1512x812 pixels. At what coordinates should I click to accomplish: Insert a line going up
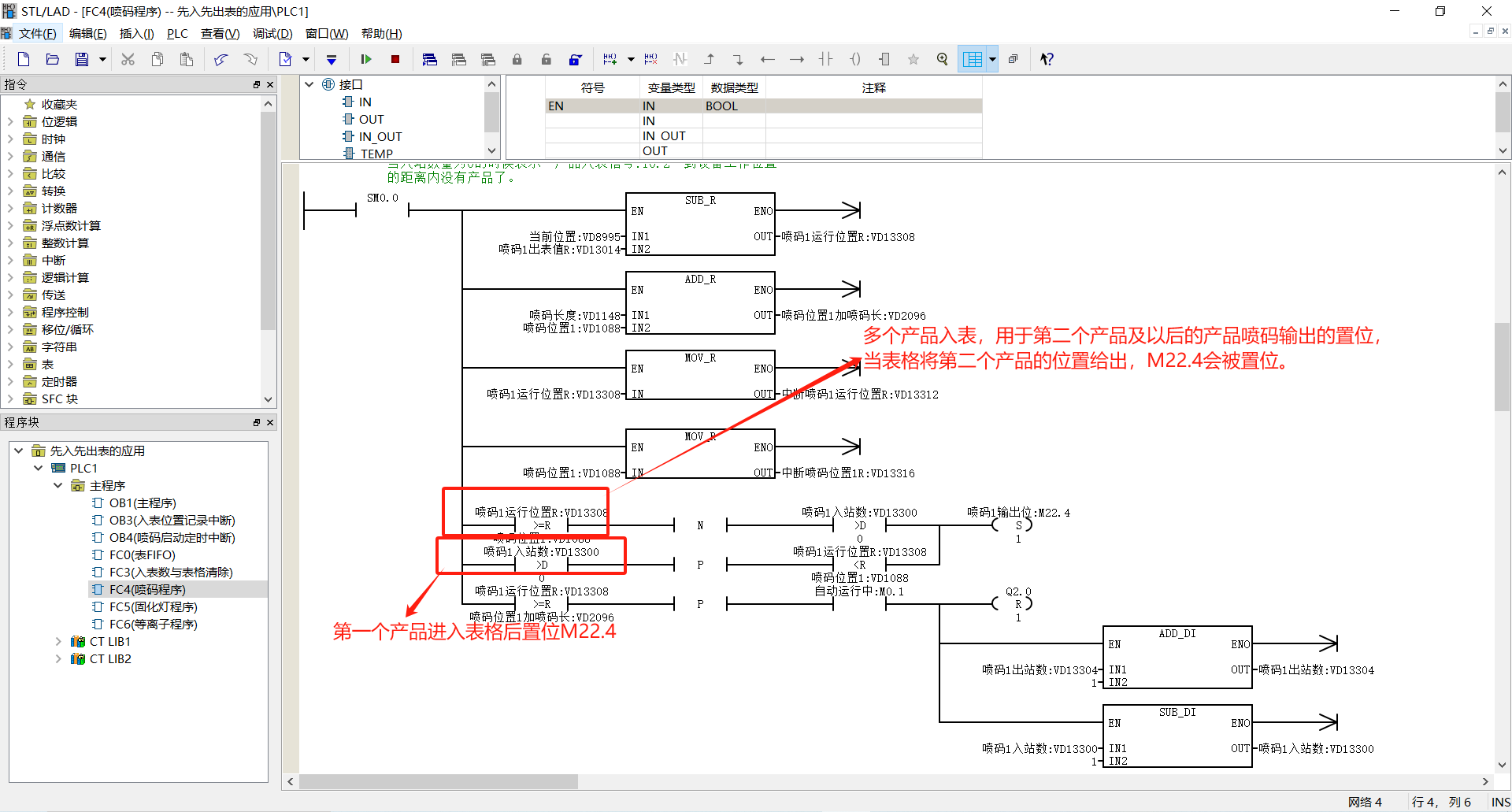(709, 59)
